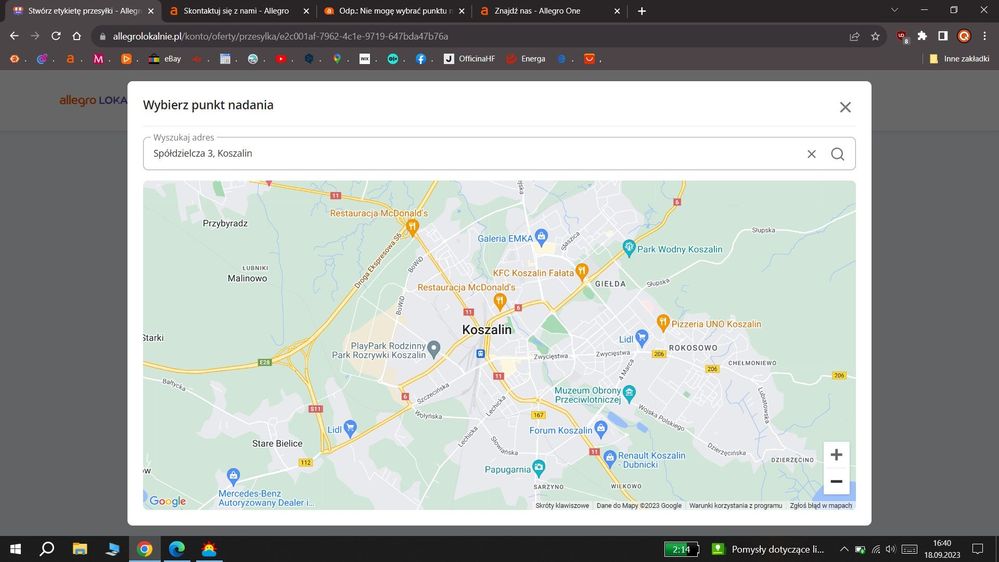Screen dimensions: 999x562
Task: Open the Extensions puzzle menu
Action: pos(922,36)
